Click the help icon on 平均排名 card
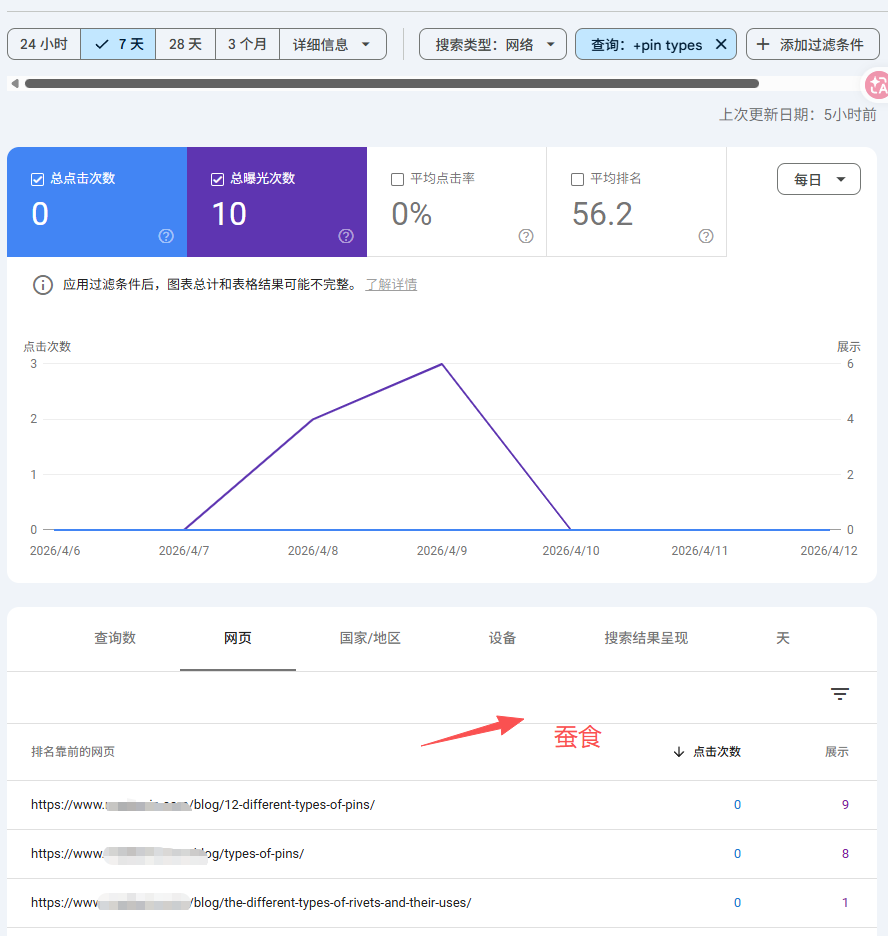Image resolution: width=888 pixels, height=936 pixels. [x=706, y=237]
